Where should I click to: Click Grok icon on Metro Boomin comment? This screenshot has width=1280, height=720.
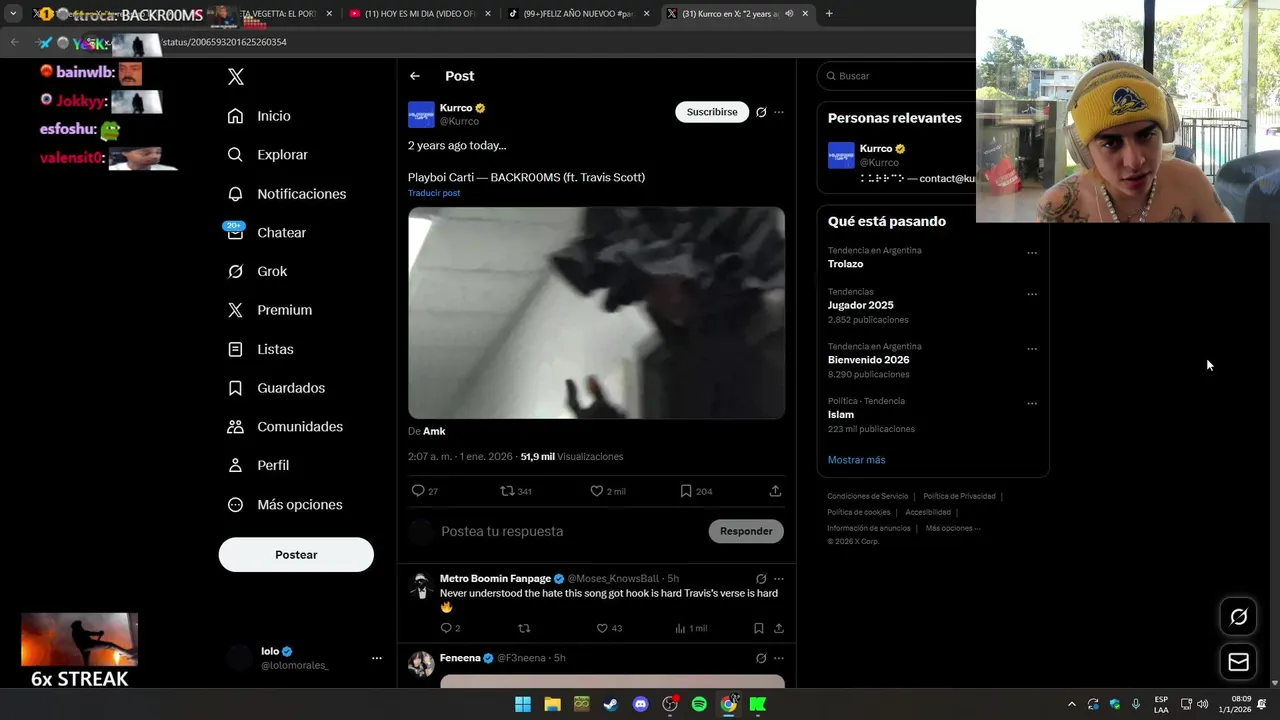coord(761,579)
